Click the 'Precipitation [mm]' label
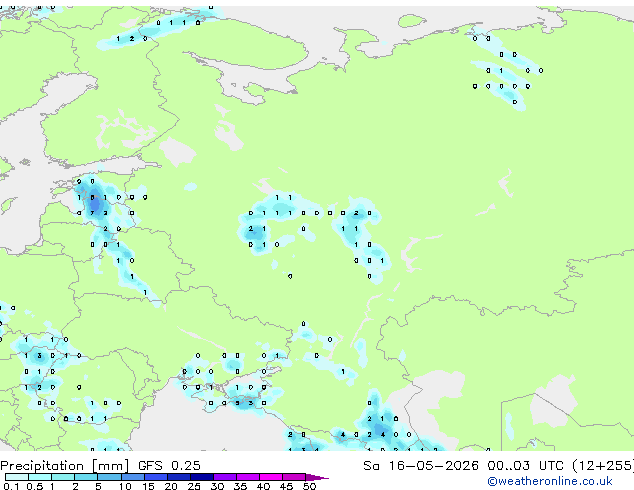 click(x=65, y=466)
